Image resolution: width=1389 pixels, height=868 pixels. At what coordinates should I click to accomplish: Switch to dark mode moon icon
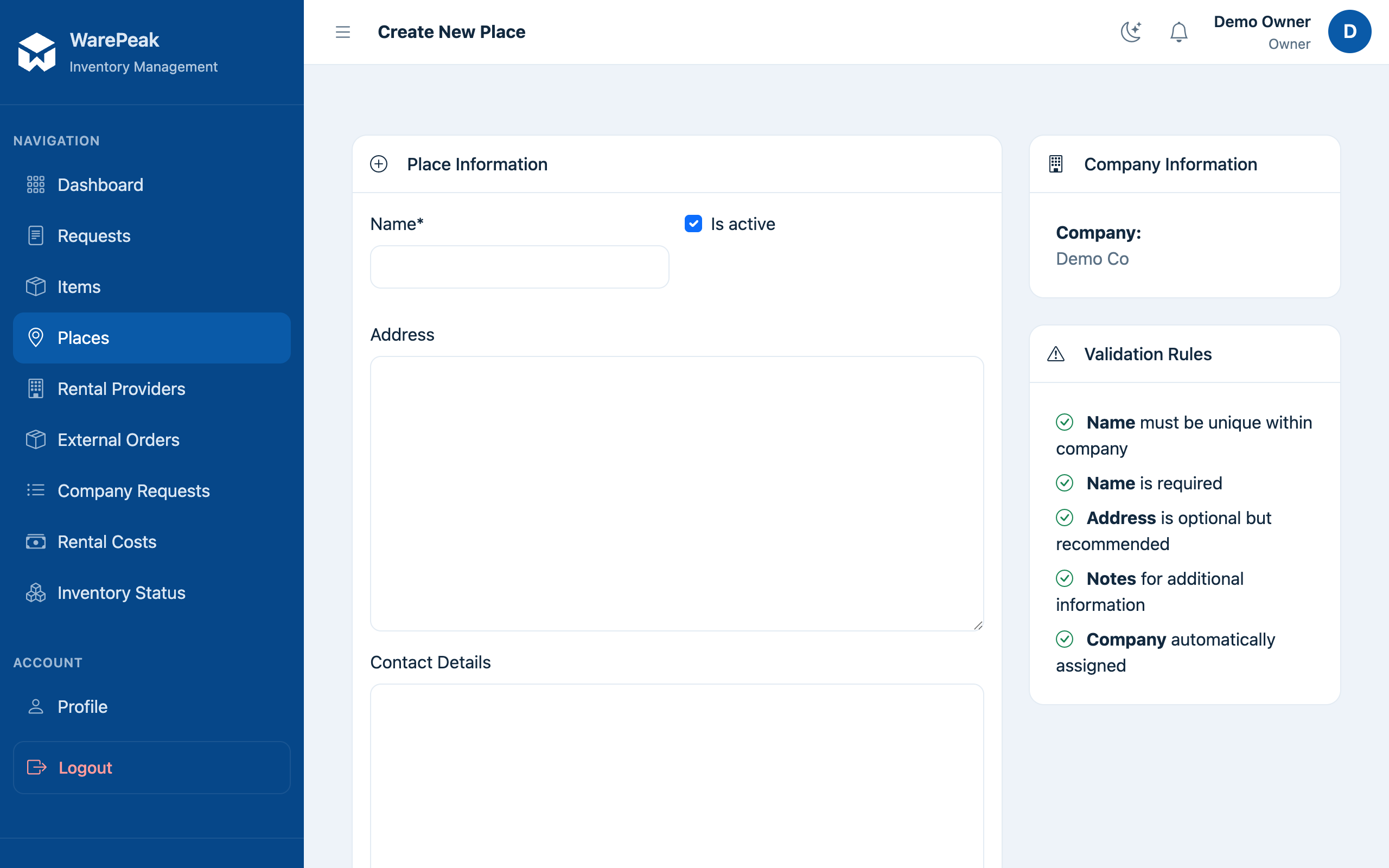1131,32
